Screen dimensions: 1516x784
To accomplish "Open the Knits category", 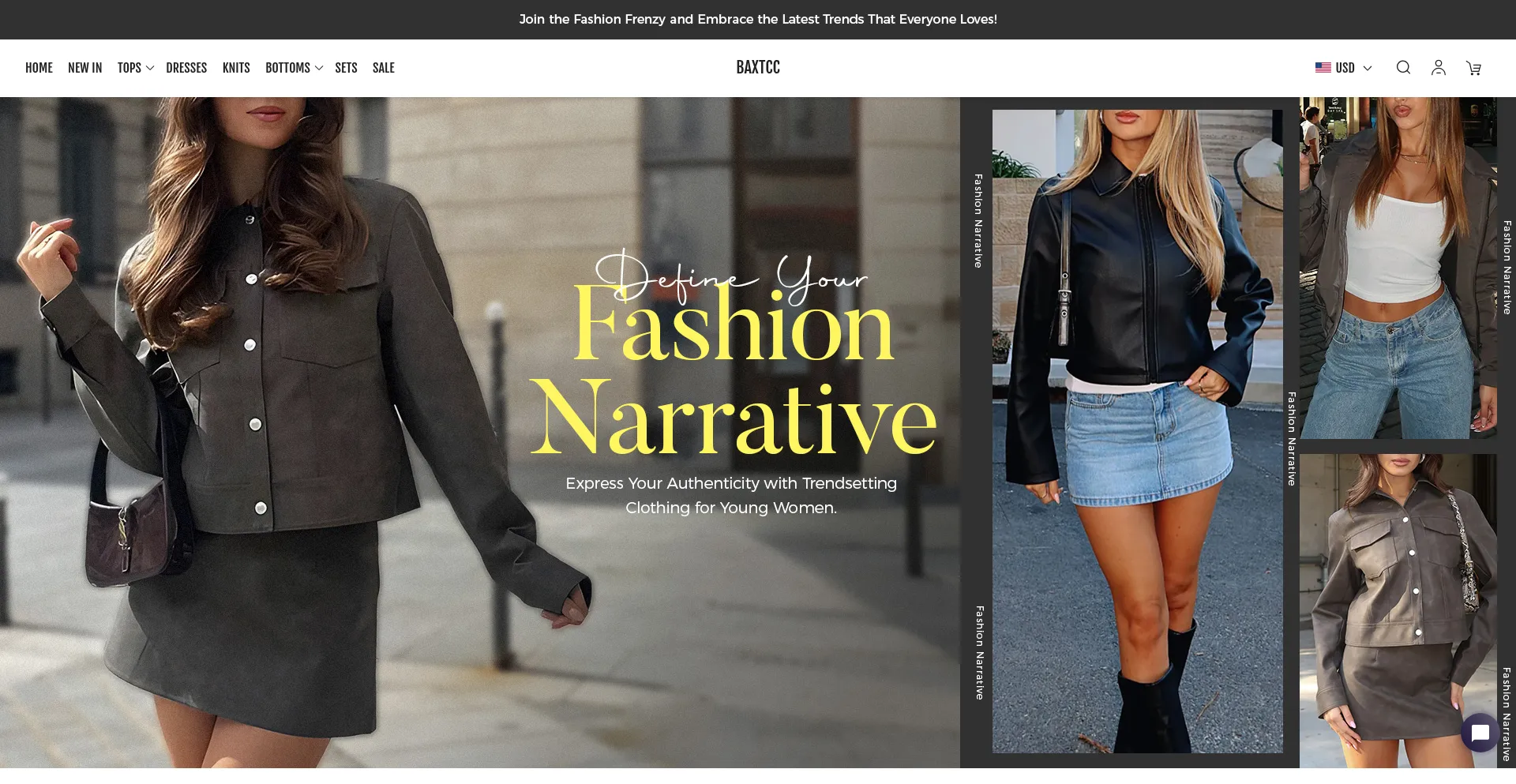I will pyautogui.click(x=236, y=68).
